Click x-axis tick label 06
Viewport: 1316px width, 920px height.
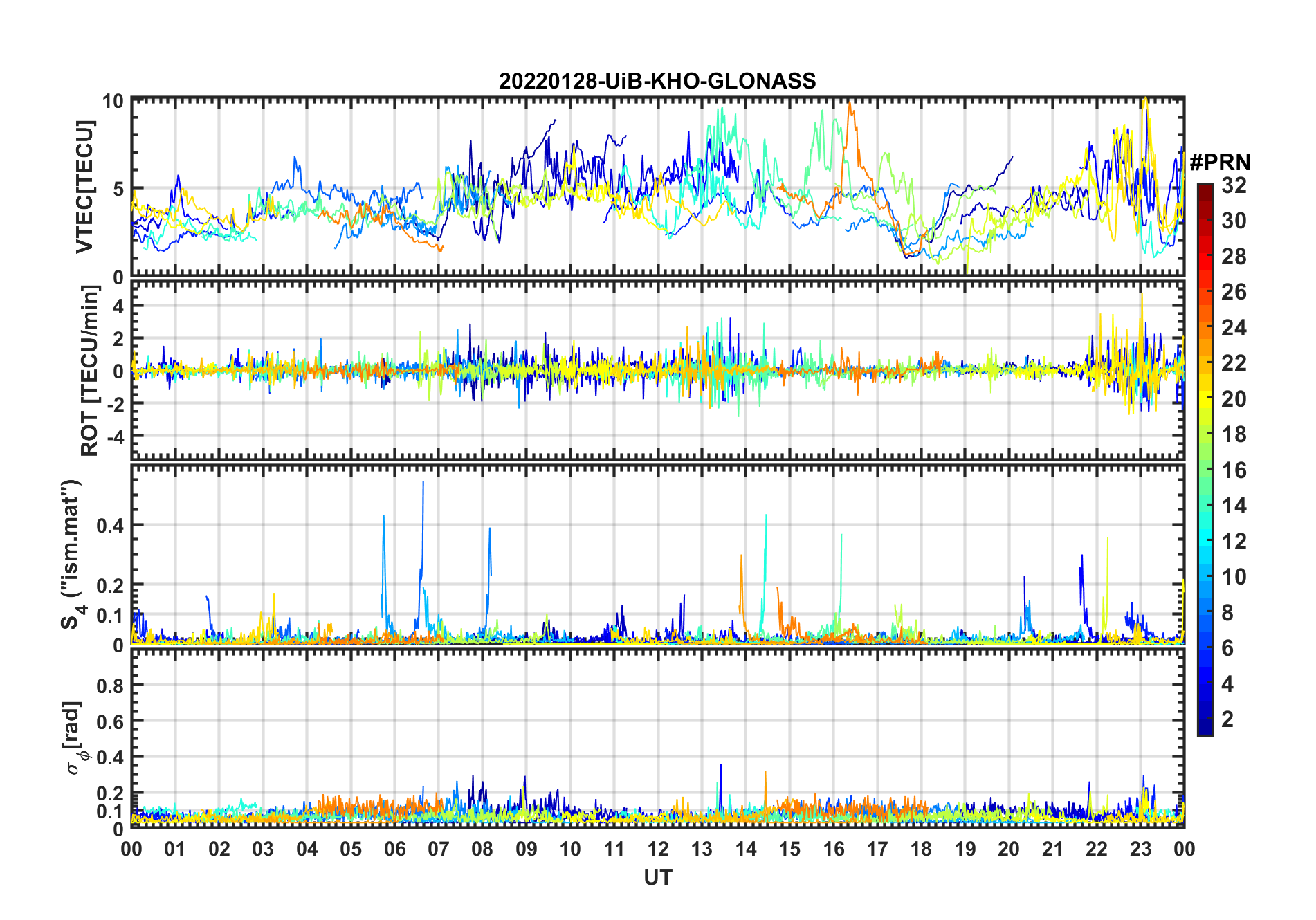click(395, 849)
